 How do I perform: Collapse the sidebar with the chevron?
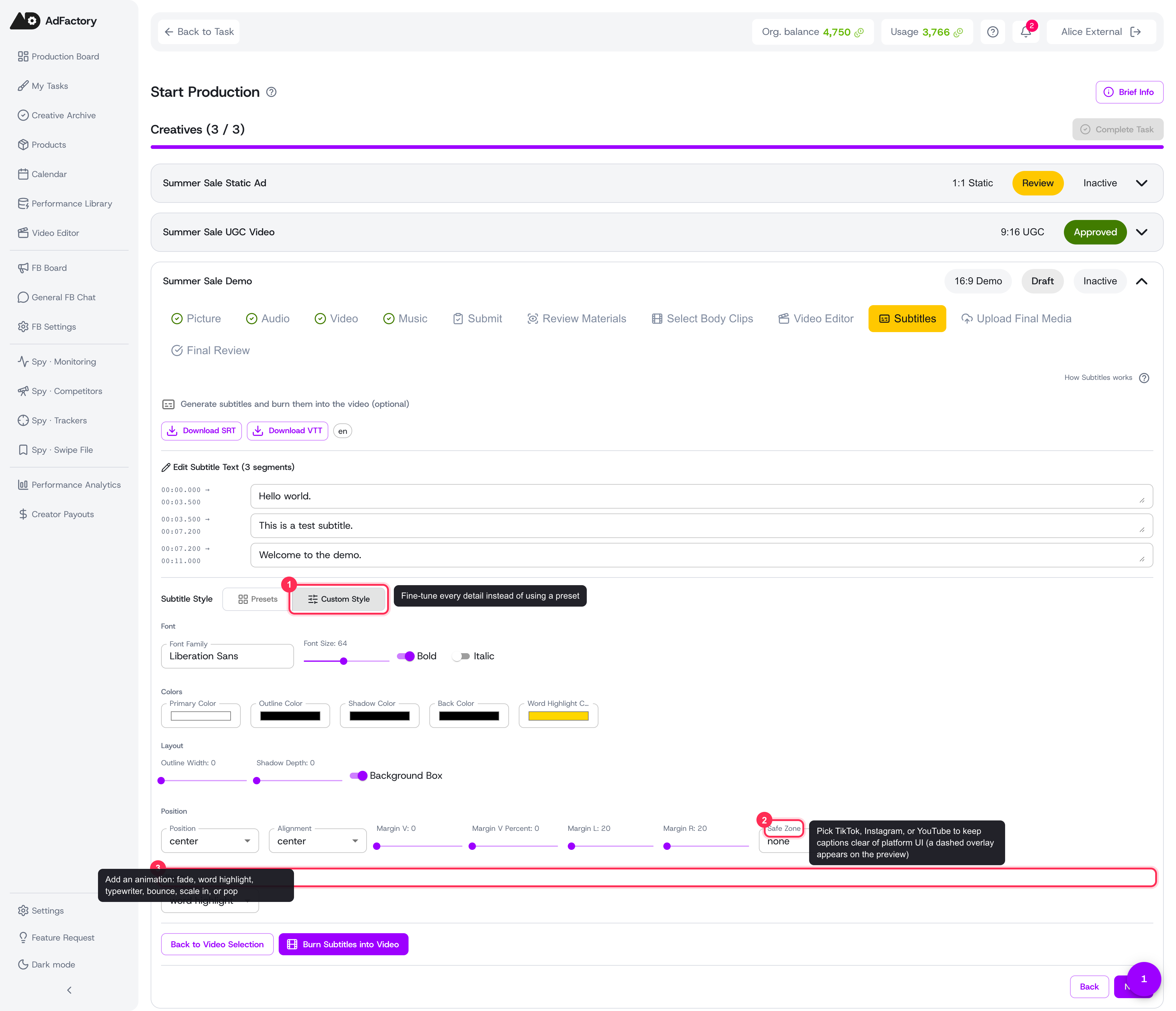point(69,990)
